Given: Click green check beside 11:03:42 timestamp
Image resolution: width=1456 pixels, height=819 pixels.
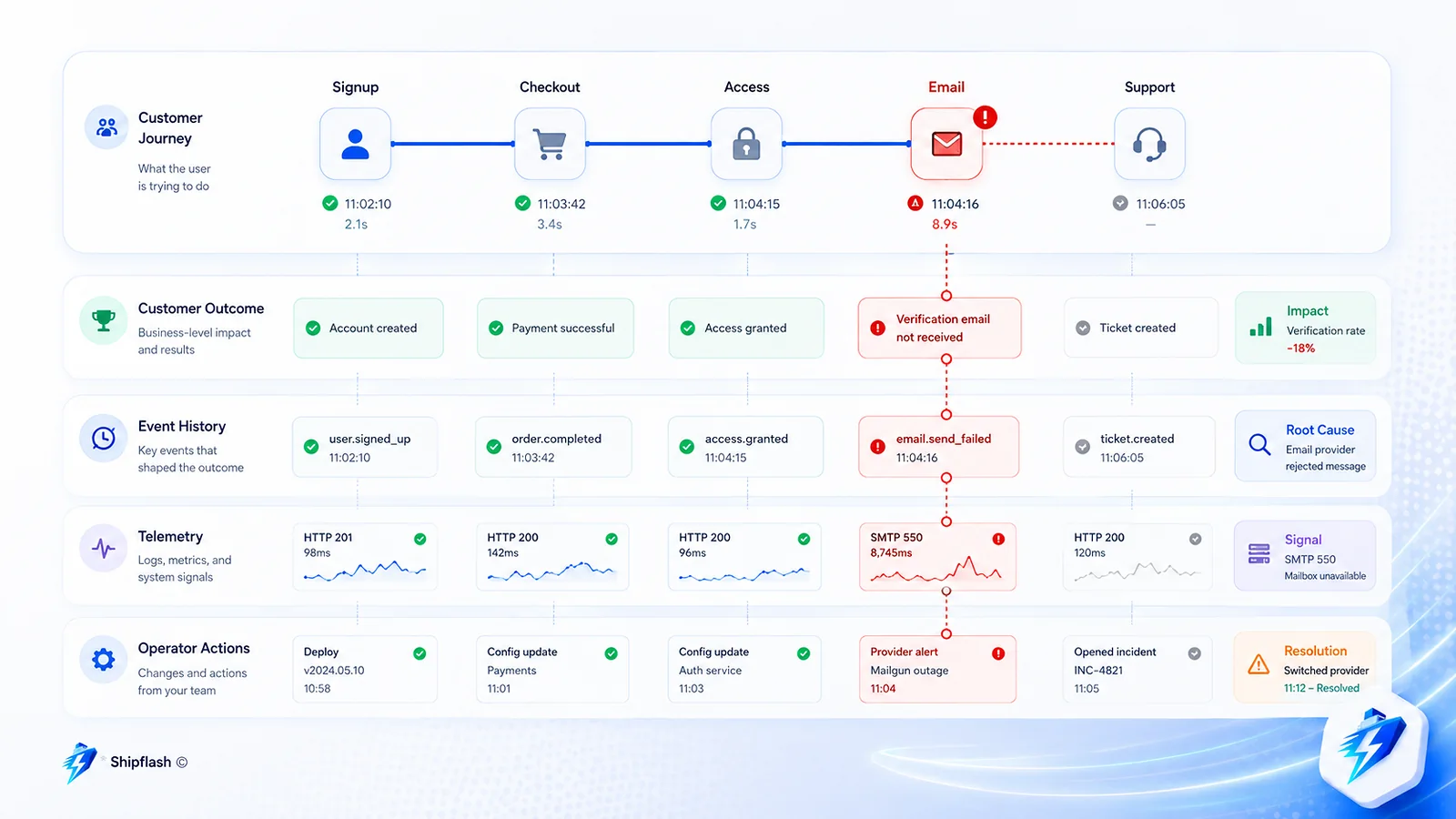Looking at the screenshot, I should pyautogui.click(x=522, y=203).
